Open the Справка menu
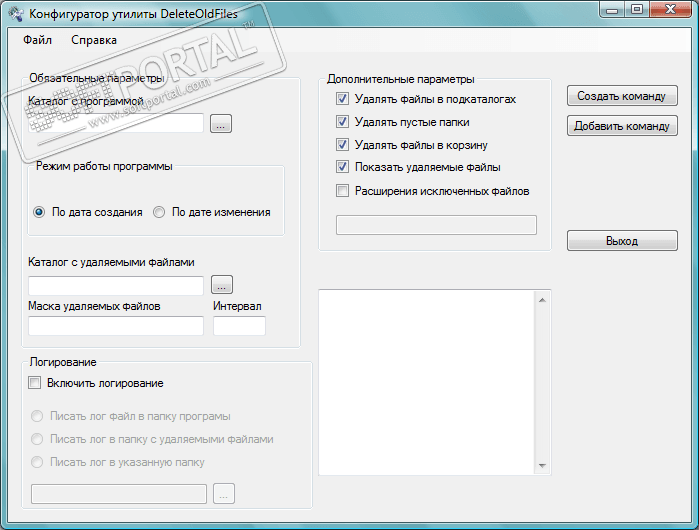Viewport: 699px width, 530px height. click(94, 40)
